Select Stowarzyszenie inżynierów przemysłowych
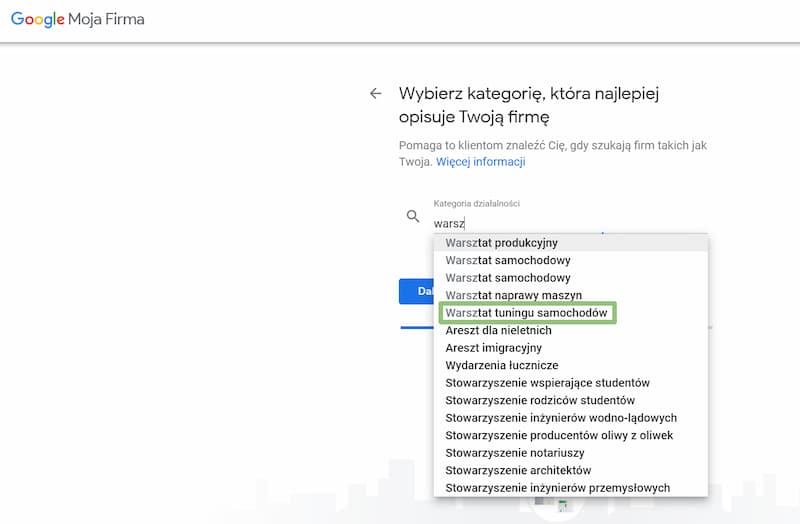Screen dimensions: 800x524 [x=570, y=488]
